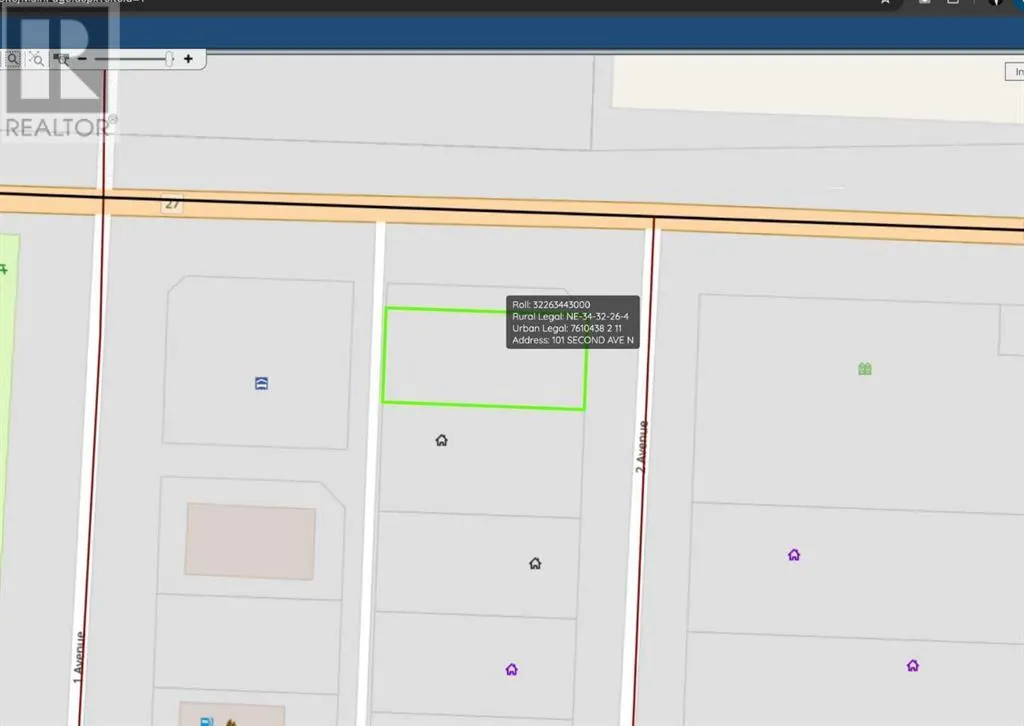Screen dimensions: 1024x726
Task: Click purple house icon right of 2 Avenue
Action: 793,554
